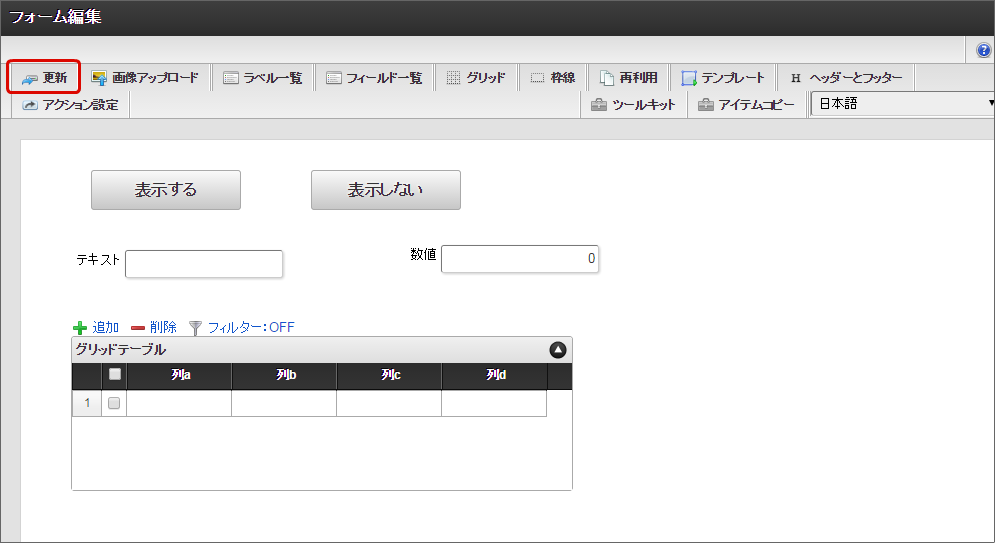Check the row 1 checkbox
Viewport: 995px width, 543px height.
pos(114,403)
